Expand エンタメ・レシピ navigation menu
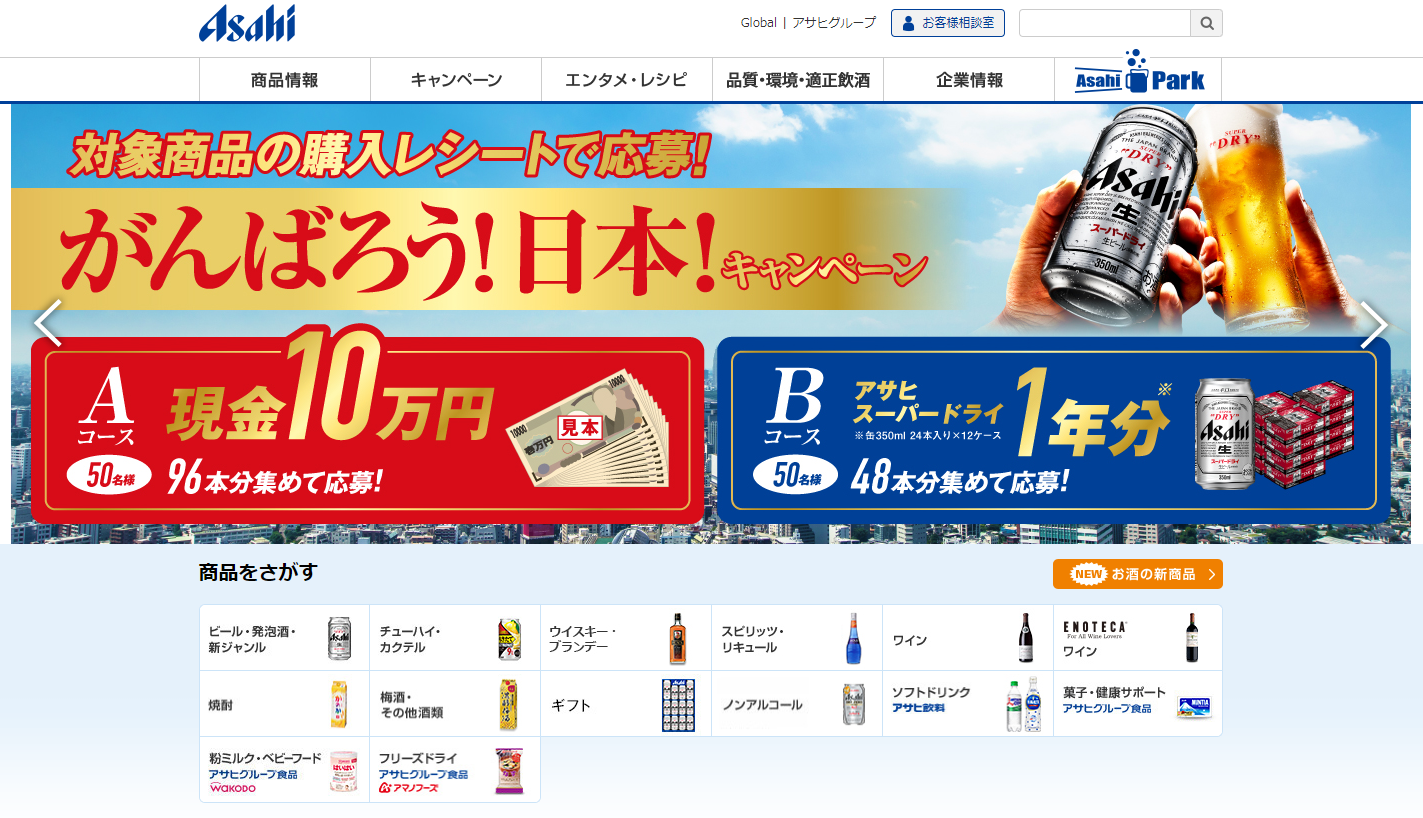This screenshot has height=818, width=1423. tap(626, 80)
